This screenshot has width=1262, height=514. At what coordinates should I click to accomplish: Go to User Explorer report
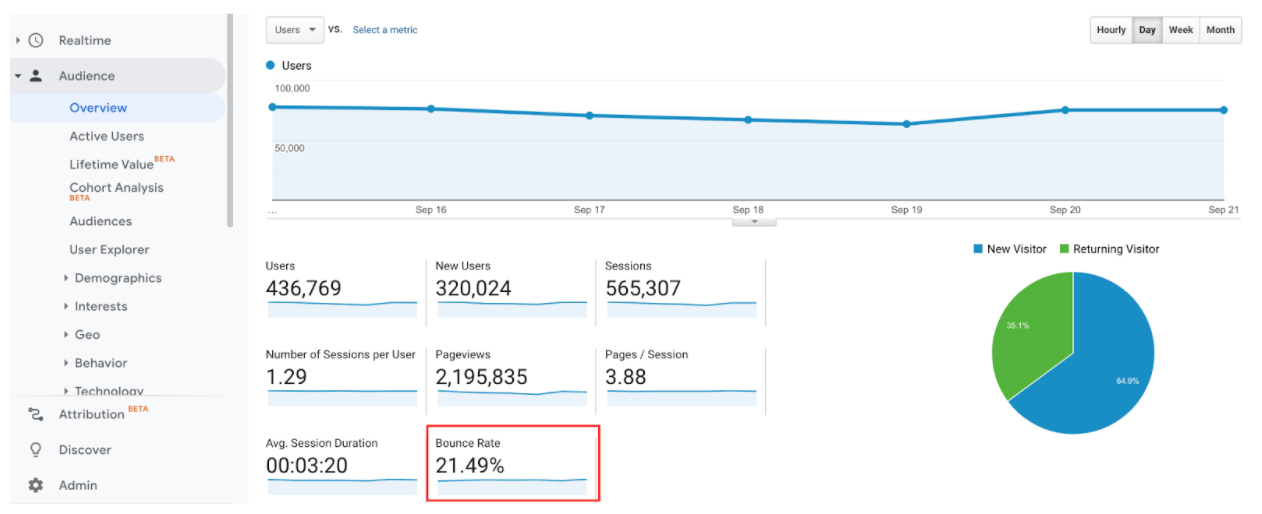(x=109, y=250)
